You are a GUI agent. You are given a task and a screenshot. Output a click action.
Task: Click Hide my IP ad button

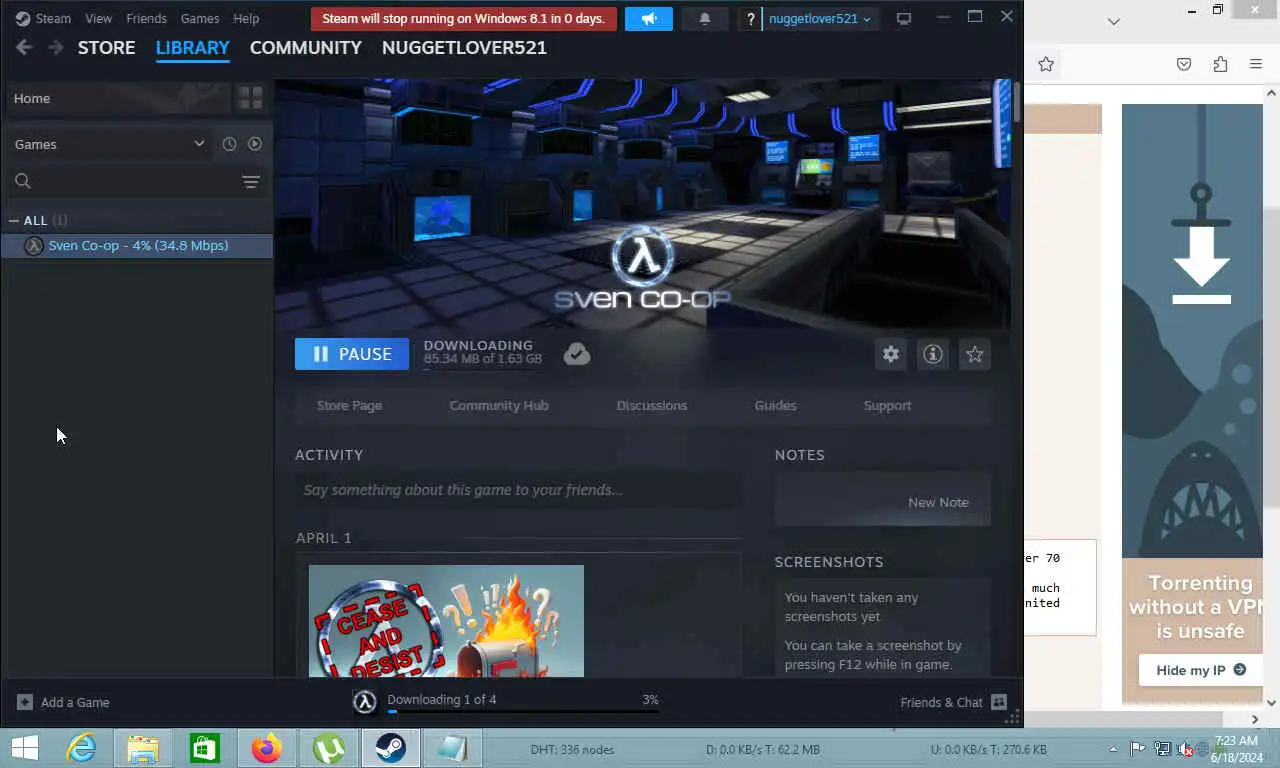1201,670
